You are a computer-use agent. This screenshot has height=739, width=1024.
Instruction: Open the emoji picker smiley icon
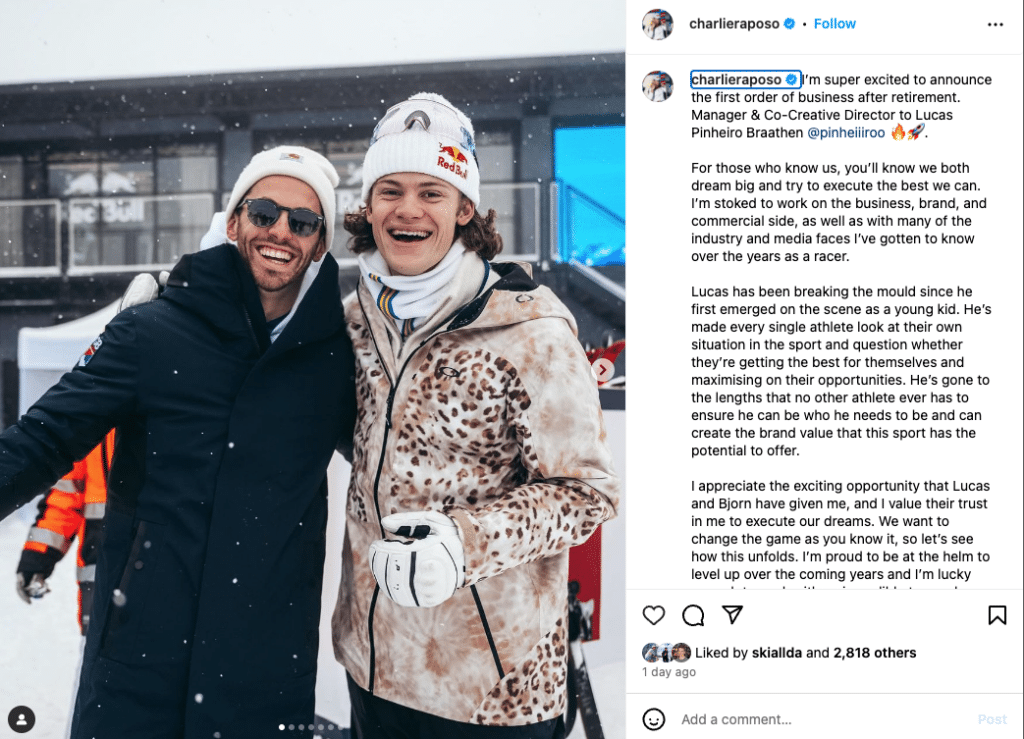(654, 719)
